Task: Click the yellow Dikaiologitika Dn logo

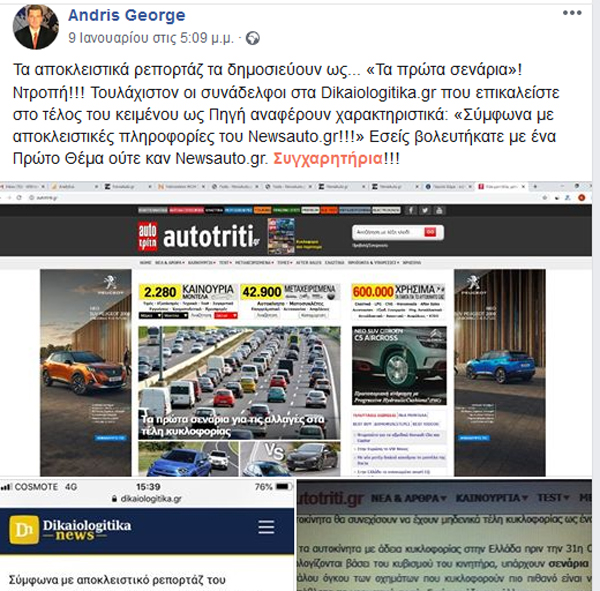Action: coord(24,530)
